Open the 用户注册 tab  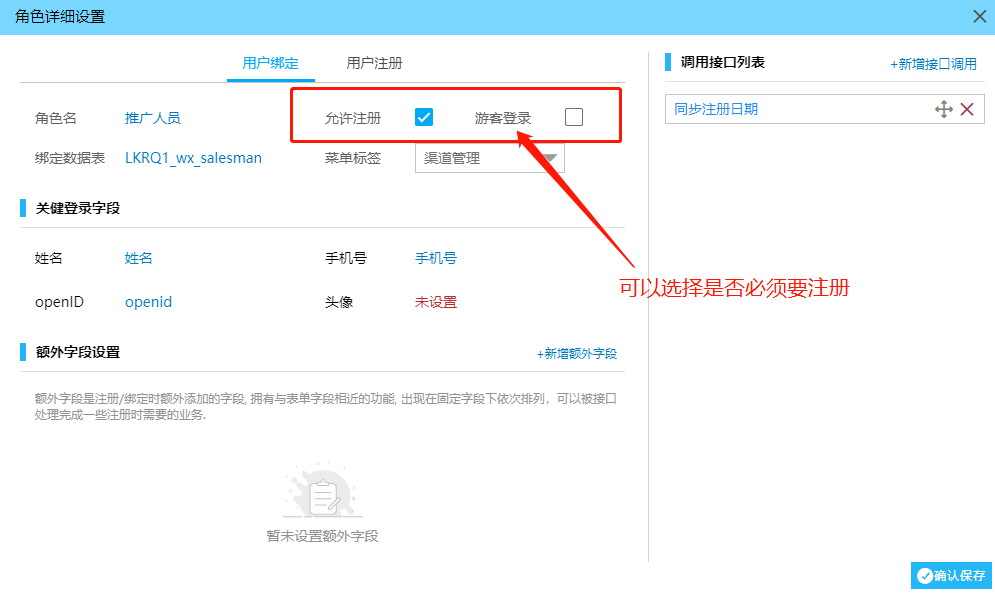[374, 63]
